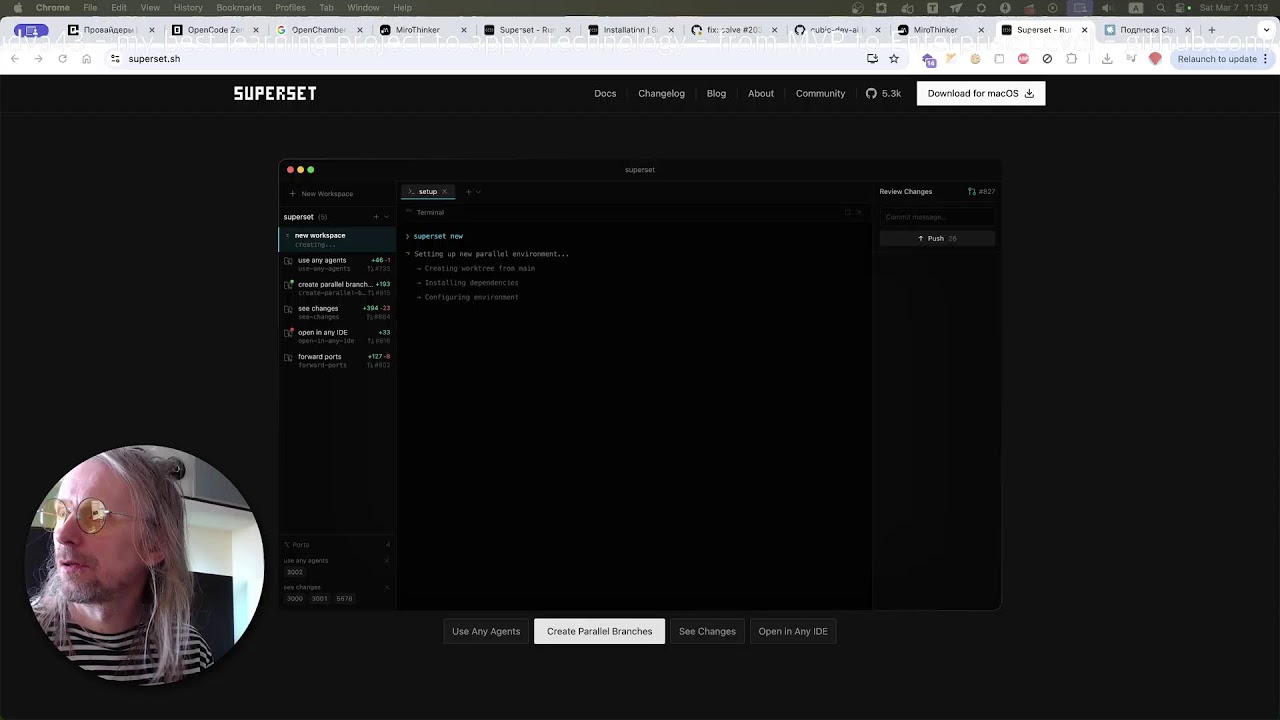Open the Docs link
This screenshot has height=720, width=1280.
coord(605,93)
